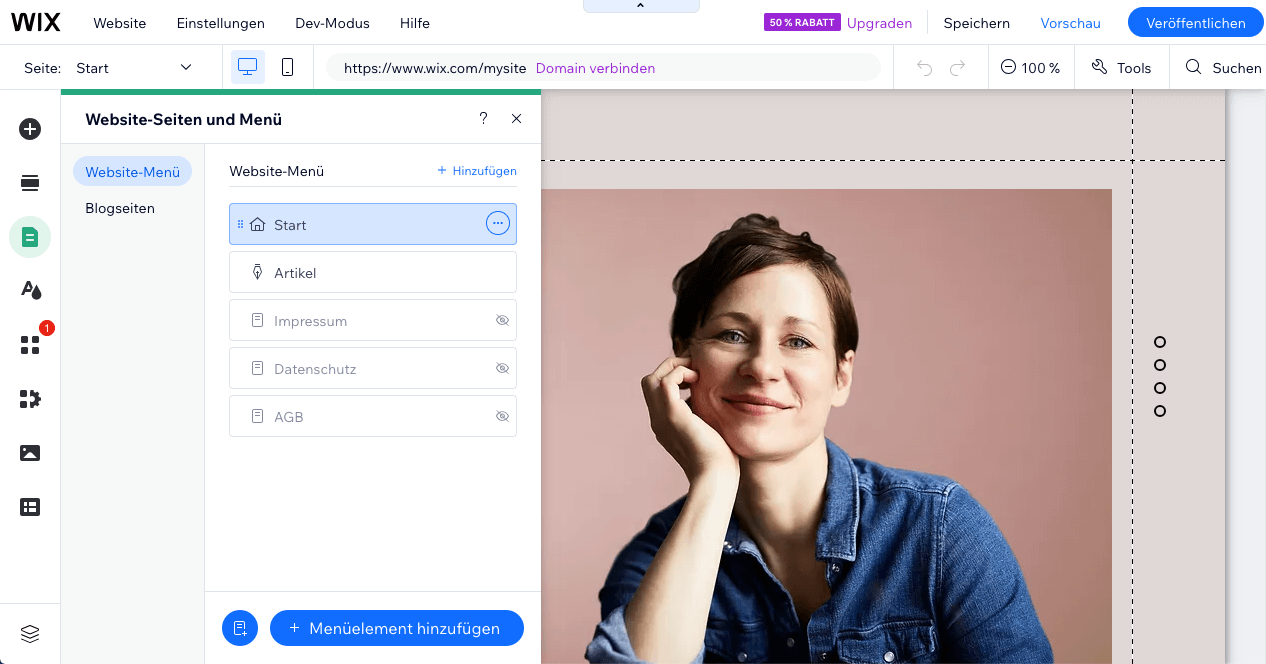Image resolution: width=1266 pixels, height=664 pixels.
Task: Click Domain verbinden link
Action: pyautogui.click(x=595, y=68)
